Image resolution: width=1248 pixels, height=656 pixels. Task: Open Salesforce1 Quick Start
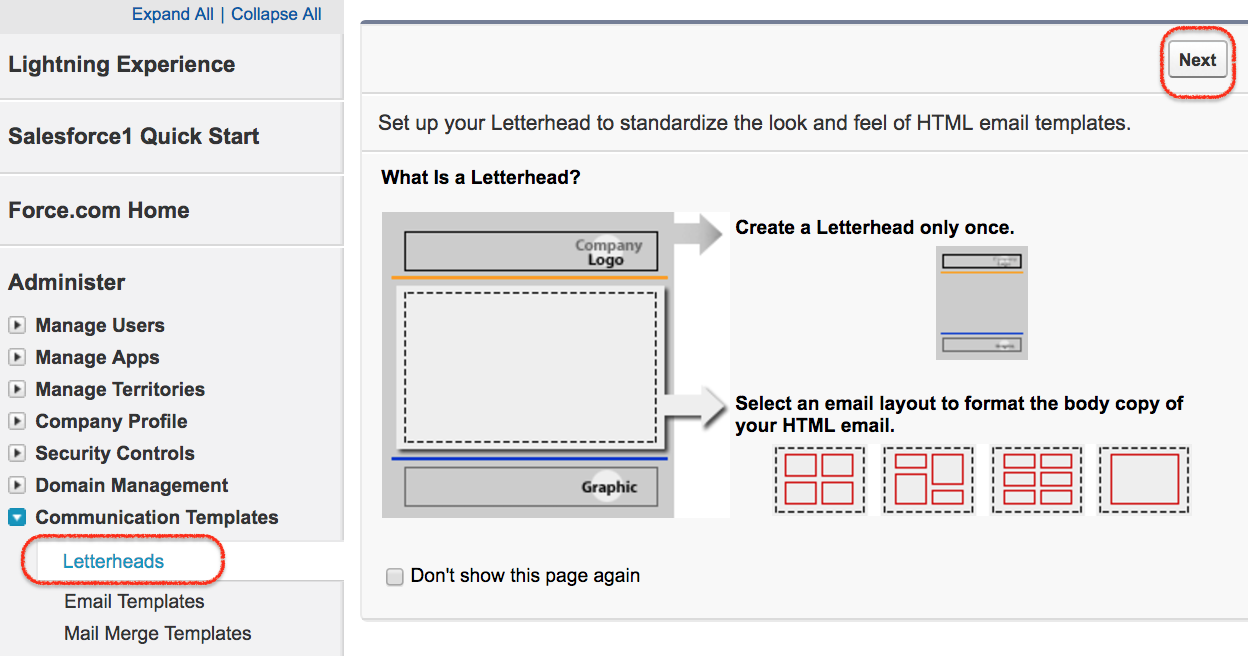[x=134, y=137]
